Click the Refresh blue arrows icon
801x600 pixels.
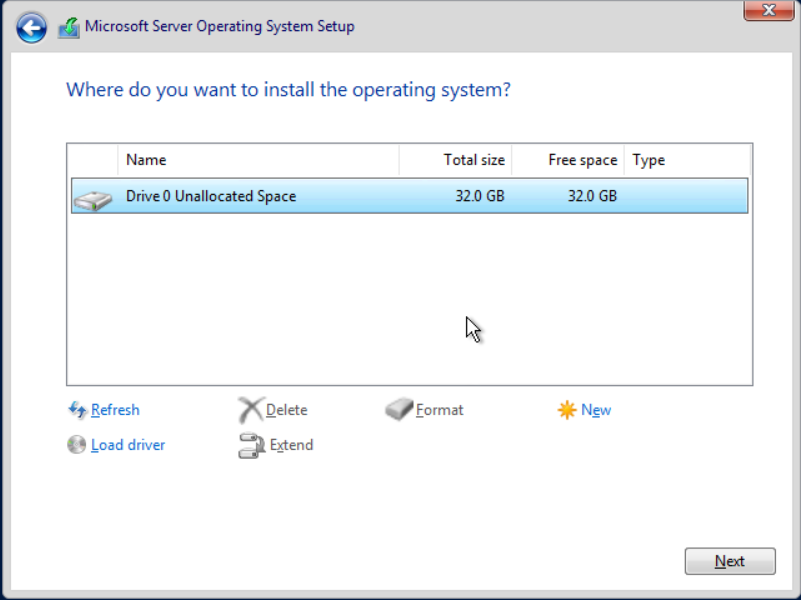[x=77, y=410]
